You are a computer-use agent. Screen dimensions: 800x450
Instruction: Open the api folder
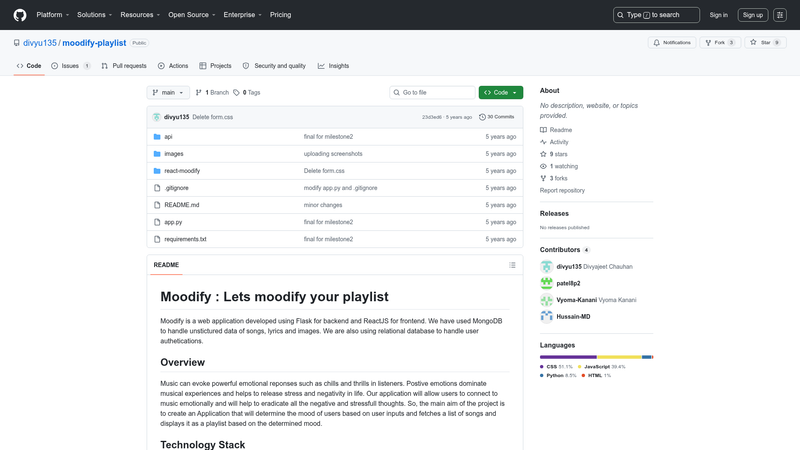(168, 137)
